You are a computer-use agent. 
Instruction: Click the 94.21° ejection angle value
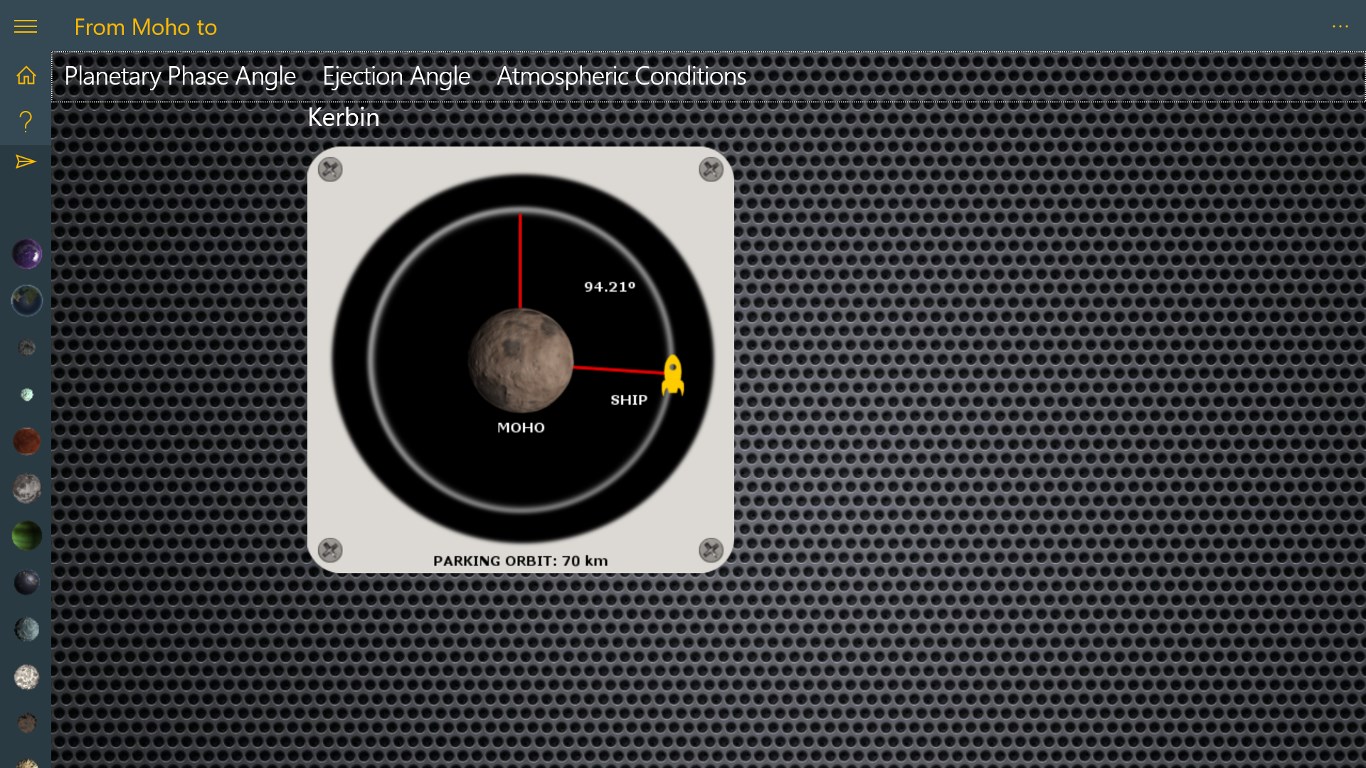[x=610, y=287]
